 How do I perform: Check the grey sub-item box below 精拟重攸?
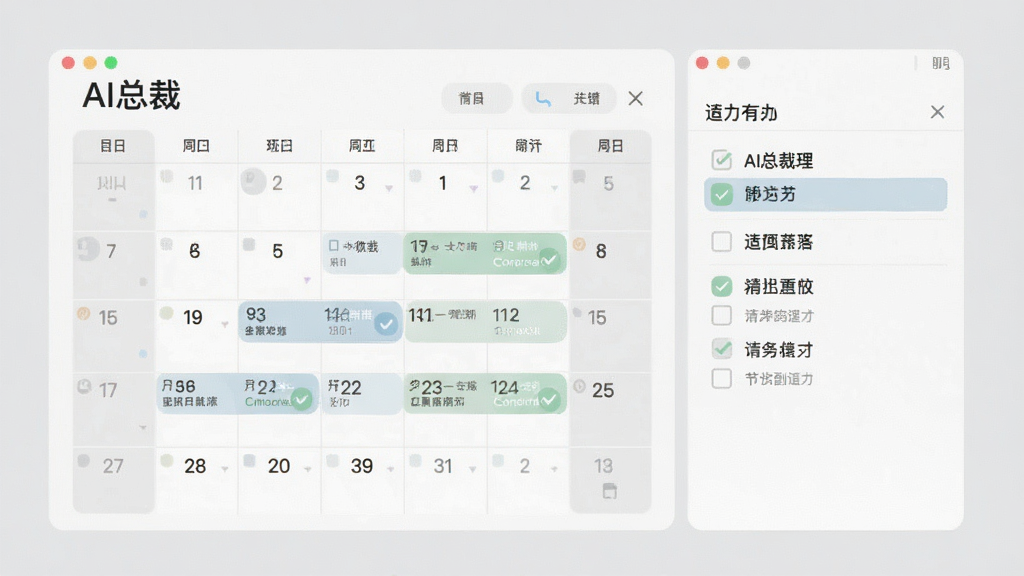tap(722, 315)
